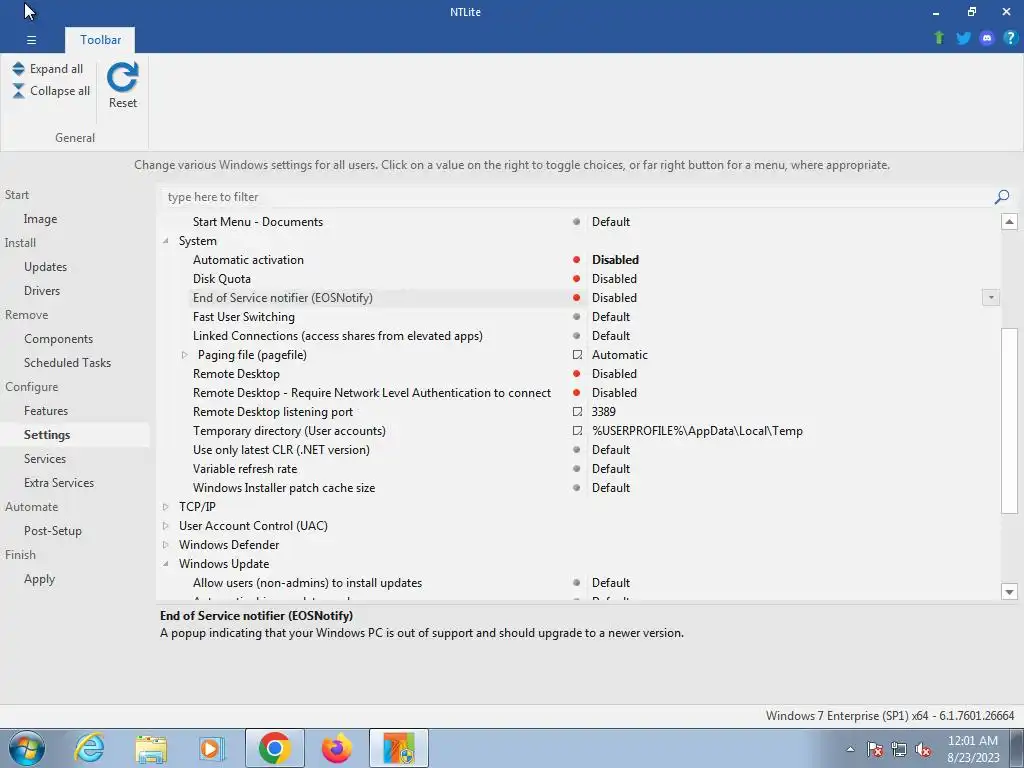
Task: Click the settings list vertical scrollbar thumb
Action: pos(1009,420)
